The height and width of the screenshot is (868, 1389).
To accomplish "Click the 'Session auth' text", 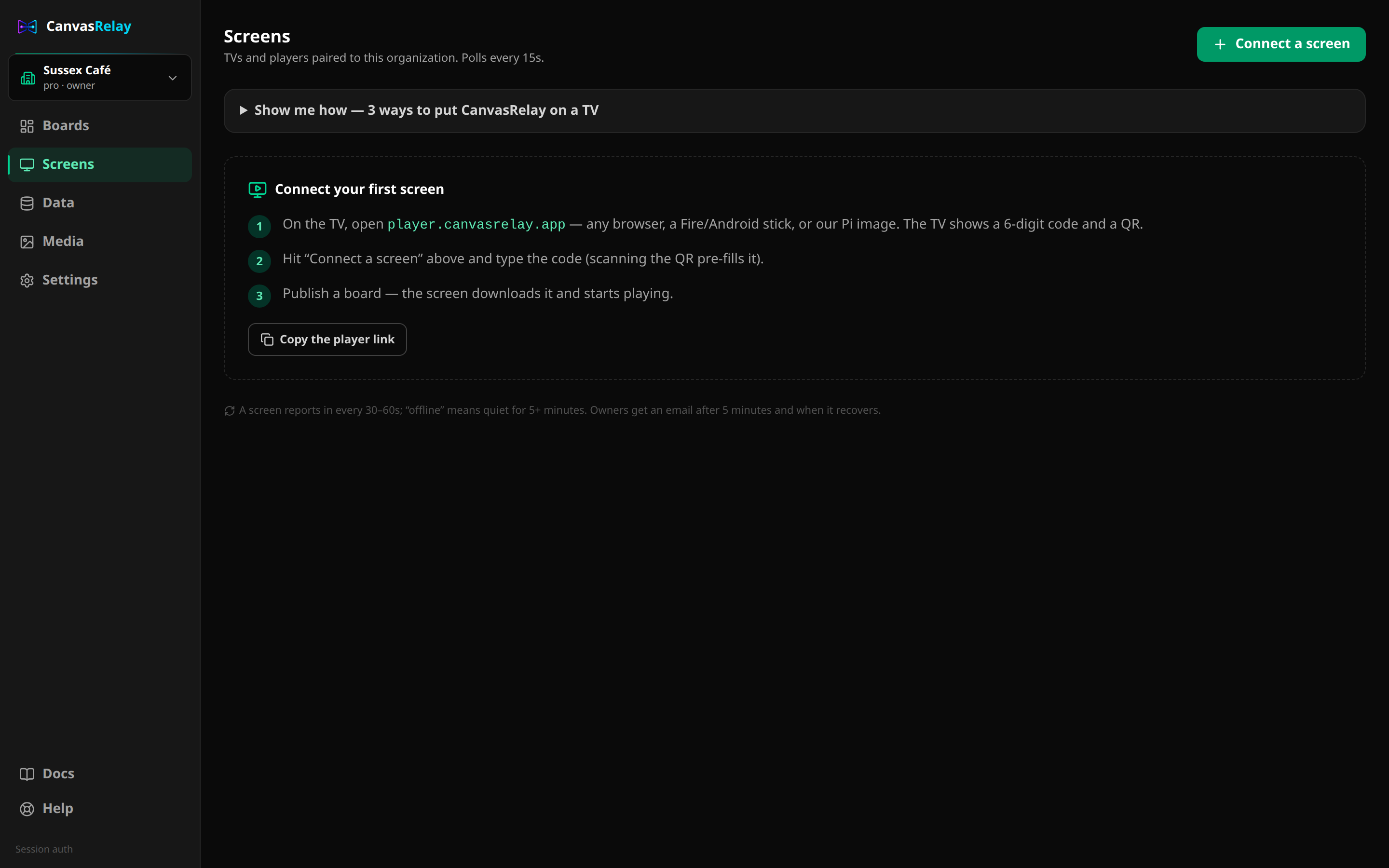I will click(44, 849).
